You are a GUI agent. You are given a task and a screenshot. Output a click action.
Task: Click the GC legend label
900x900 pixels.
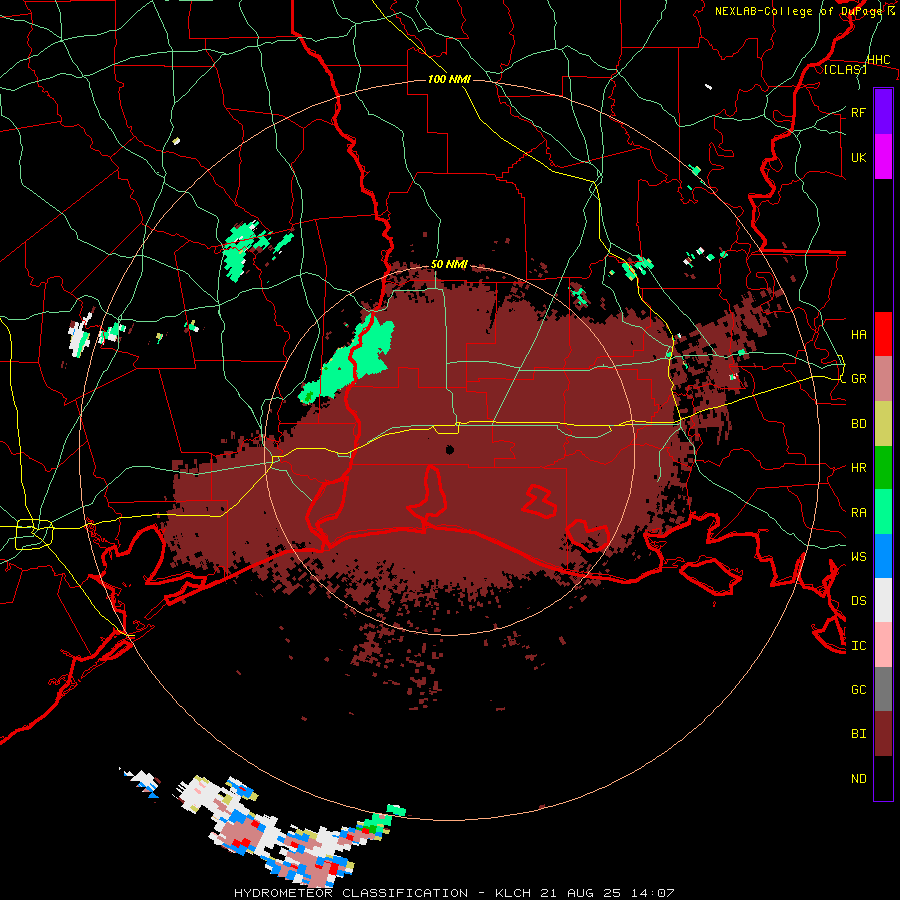point(858,689)
